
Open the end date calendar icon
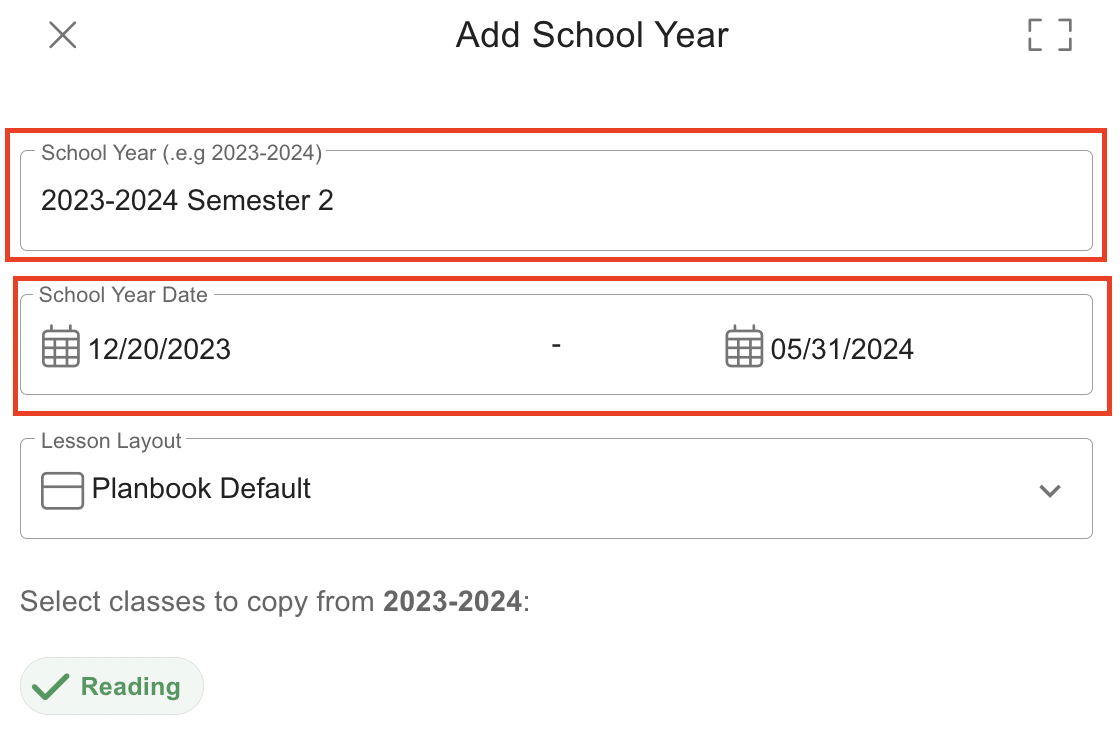[743, 348]
